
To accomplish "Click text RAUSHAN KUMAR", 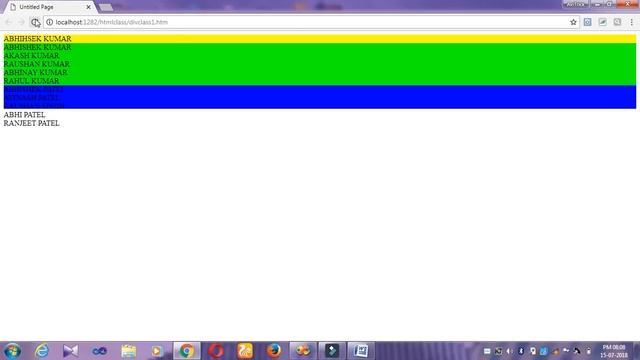I will (36, 64).
